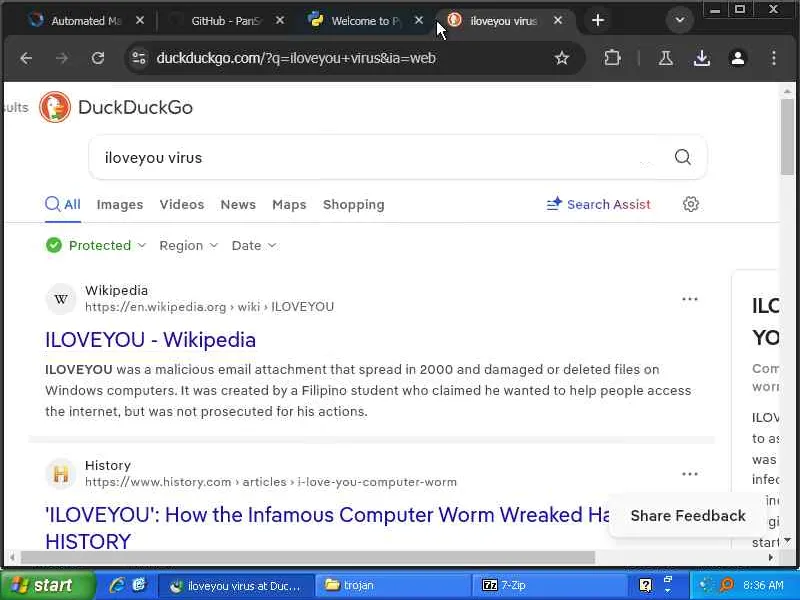Reload the page with the refresh icon

tap(98, 59)
